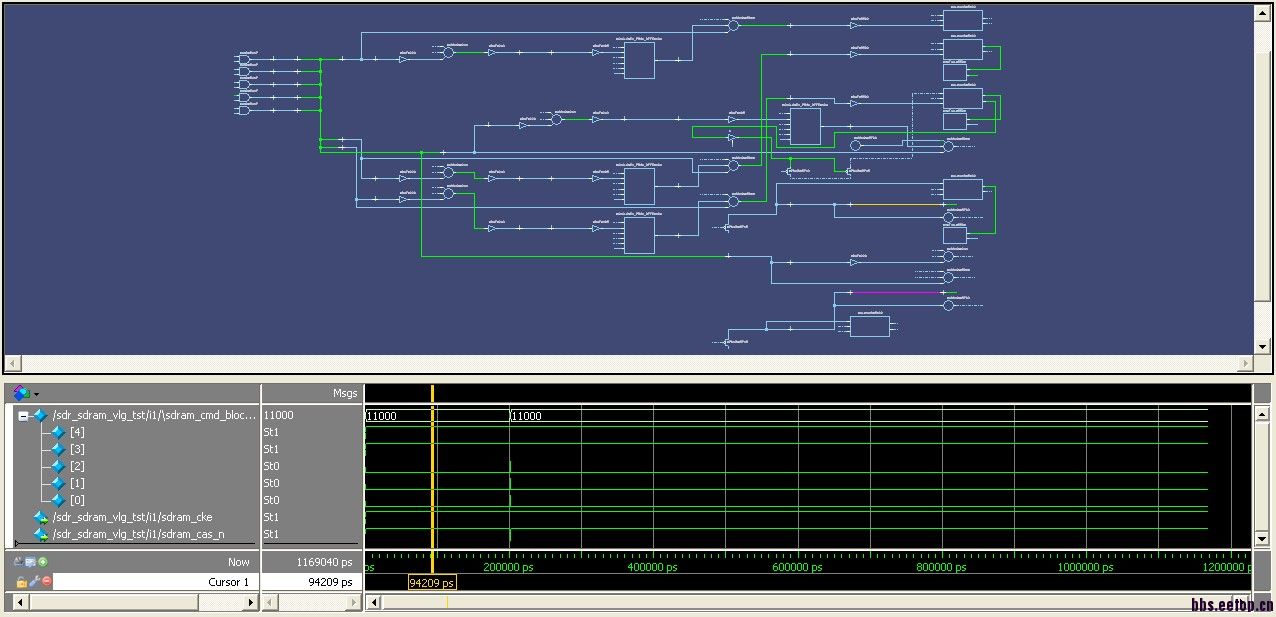
Task: Select bit [0] of the bus
Action: [77, 500]
